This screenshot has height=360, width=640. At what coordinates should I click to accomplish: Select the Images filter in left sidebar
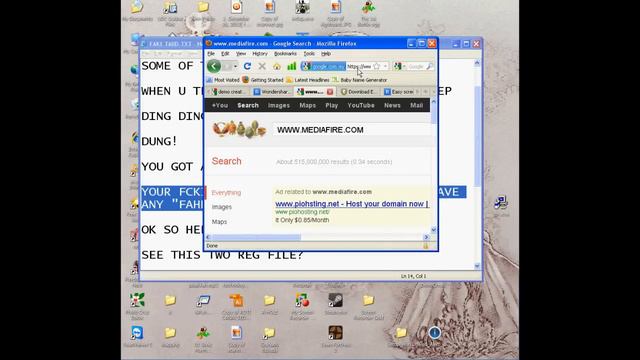click(222, 207)
